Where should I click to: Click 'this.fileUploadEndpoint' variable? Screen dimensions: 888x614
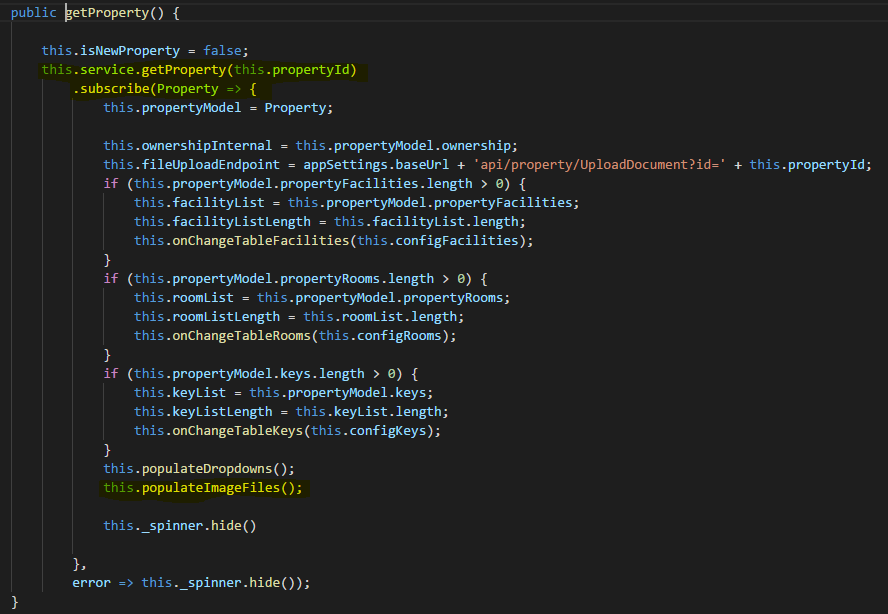click(191, 165)
